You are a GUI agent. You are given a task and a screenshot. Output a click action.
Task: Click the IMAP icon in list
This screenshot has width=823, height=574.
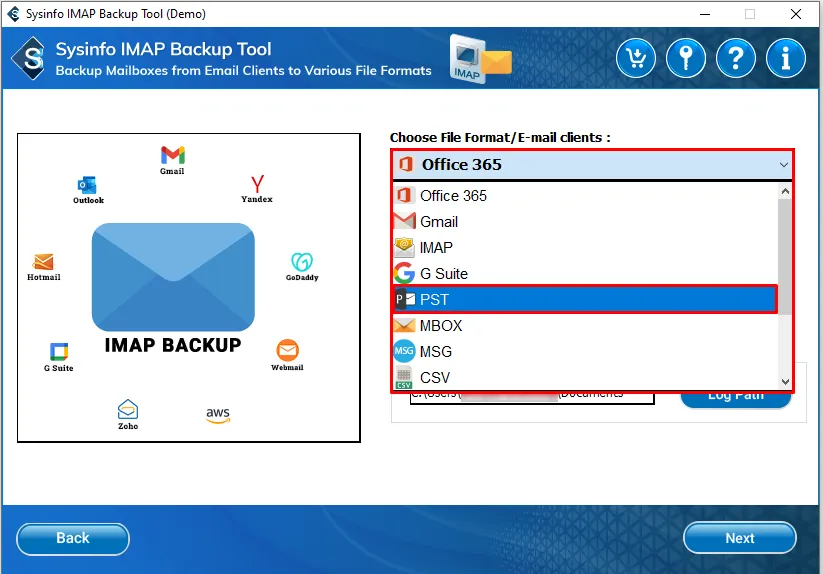(x=404, y=247)
